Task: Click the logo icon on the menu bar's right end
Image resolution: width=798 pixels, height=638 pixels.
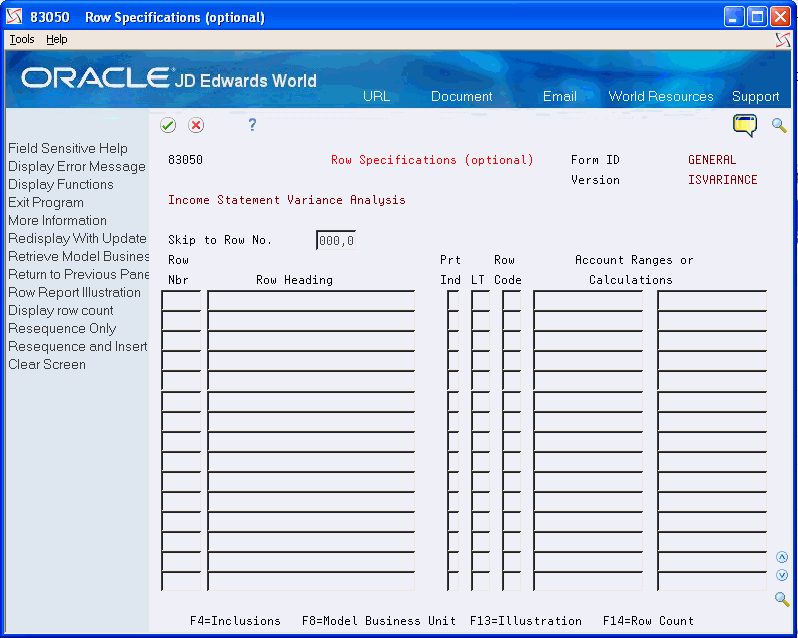Action: tap(783, 39)
